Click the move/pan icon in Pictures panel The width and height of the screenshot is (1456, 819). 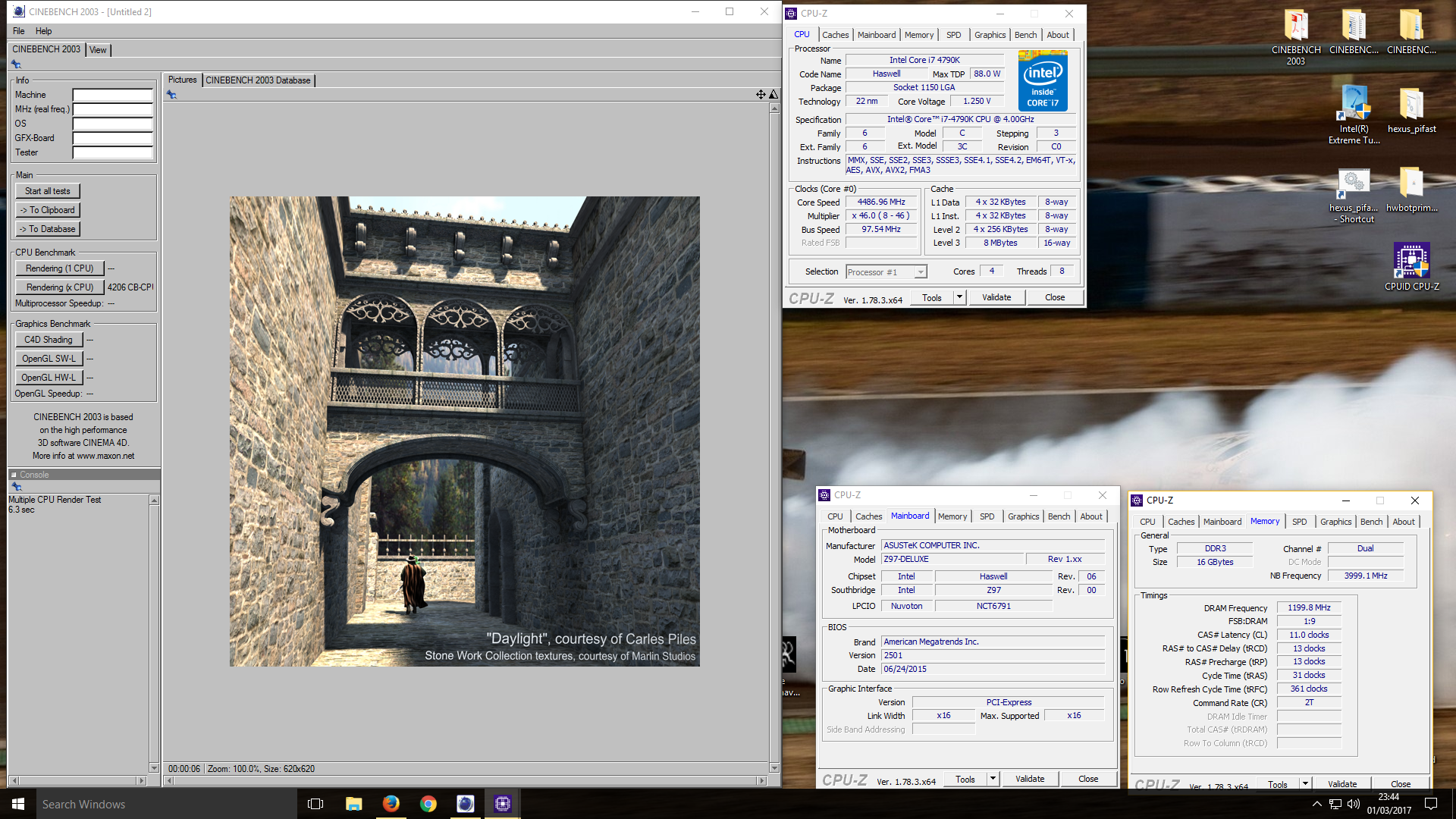760,95
